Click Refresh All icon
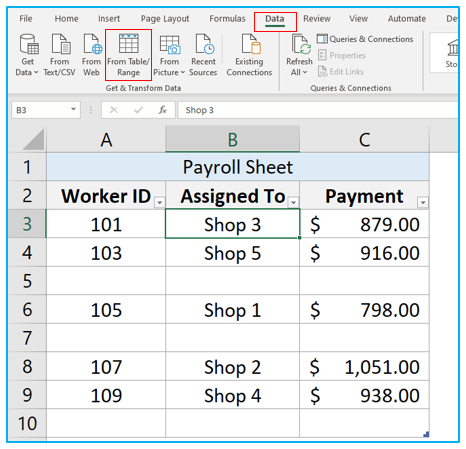 point(301,44)
